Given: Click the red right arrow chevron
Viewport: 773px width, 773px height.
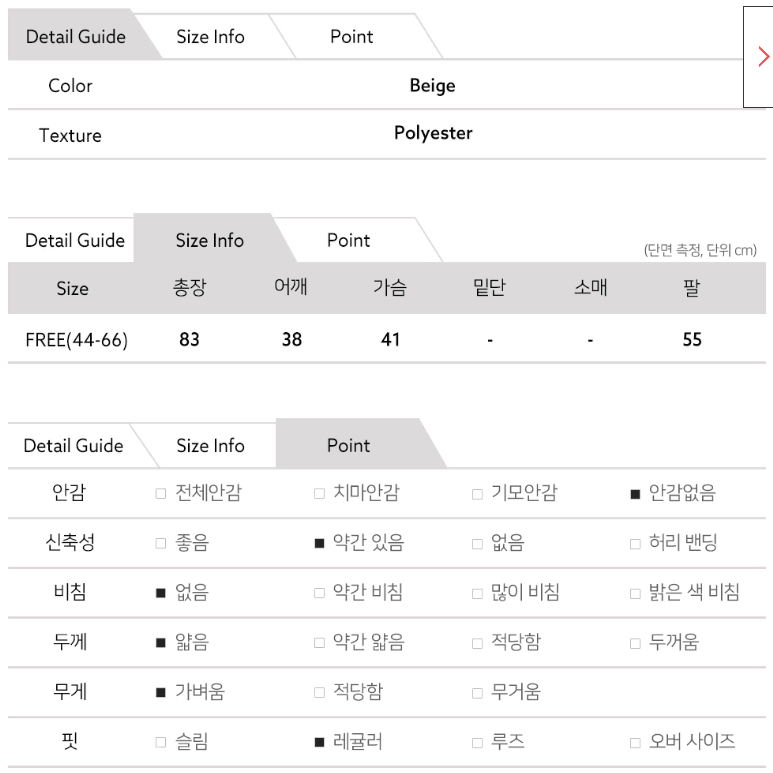Looking at the screenshot, I should [x=764, y=57].
